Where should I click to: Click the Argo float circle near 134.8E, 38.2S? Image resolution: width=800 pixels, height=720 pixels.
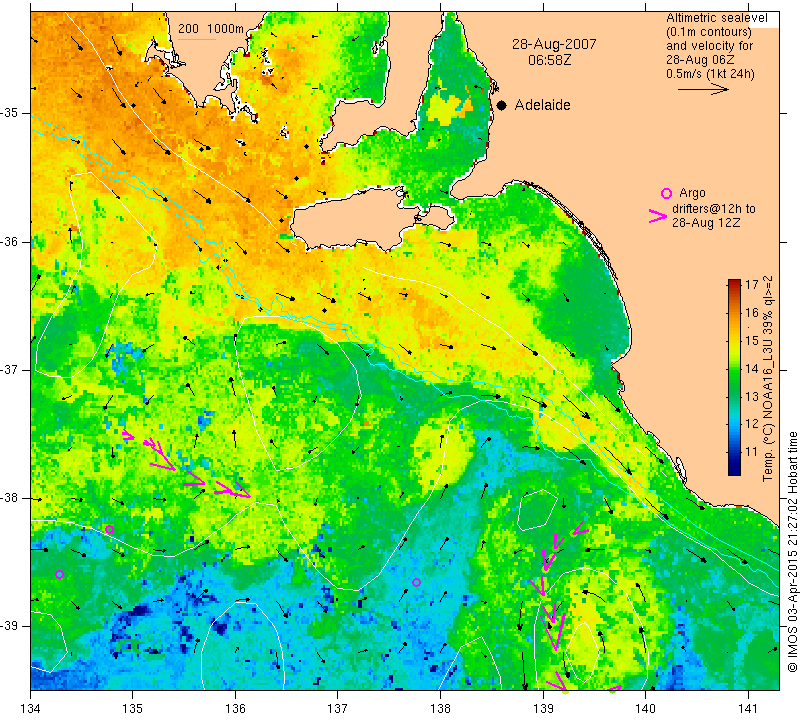pos(109,530)
